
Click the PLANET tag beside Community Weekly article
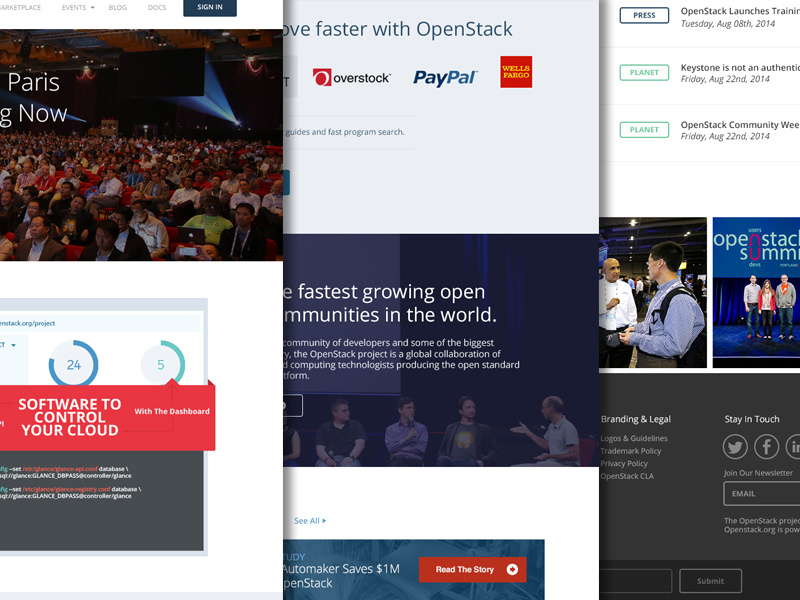click(x=644, y=130)
